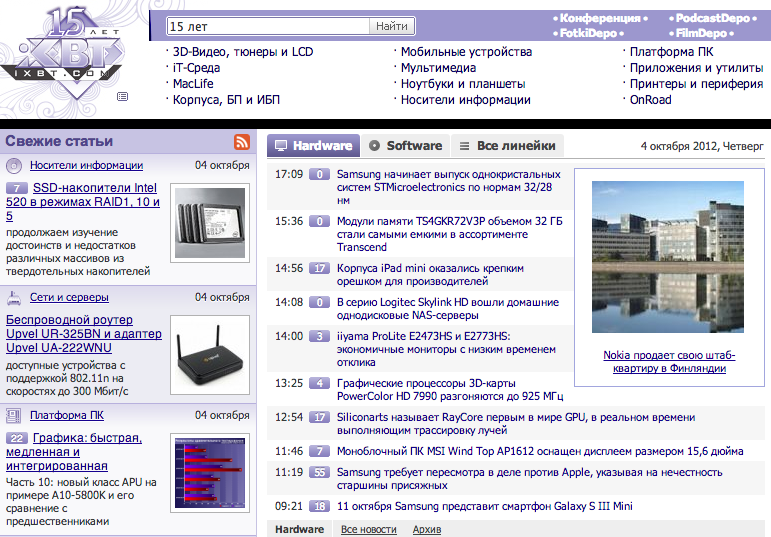Open comment count badge for 14:08 news
Image resolution: width=771 pixels, height=537 pixels.
click(x=320, y=302)
